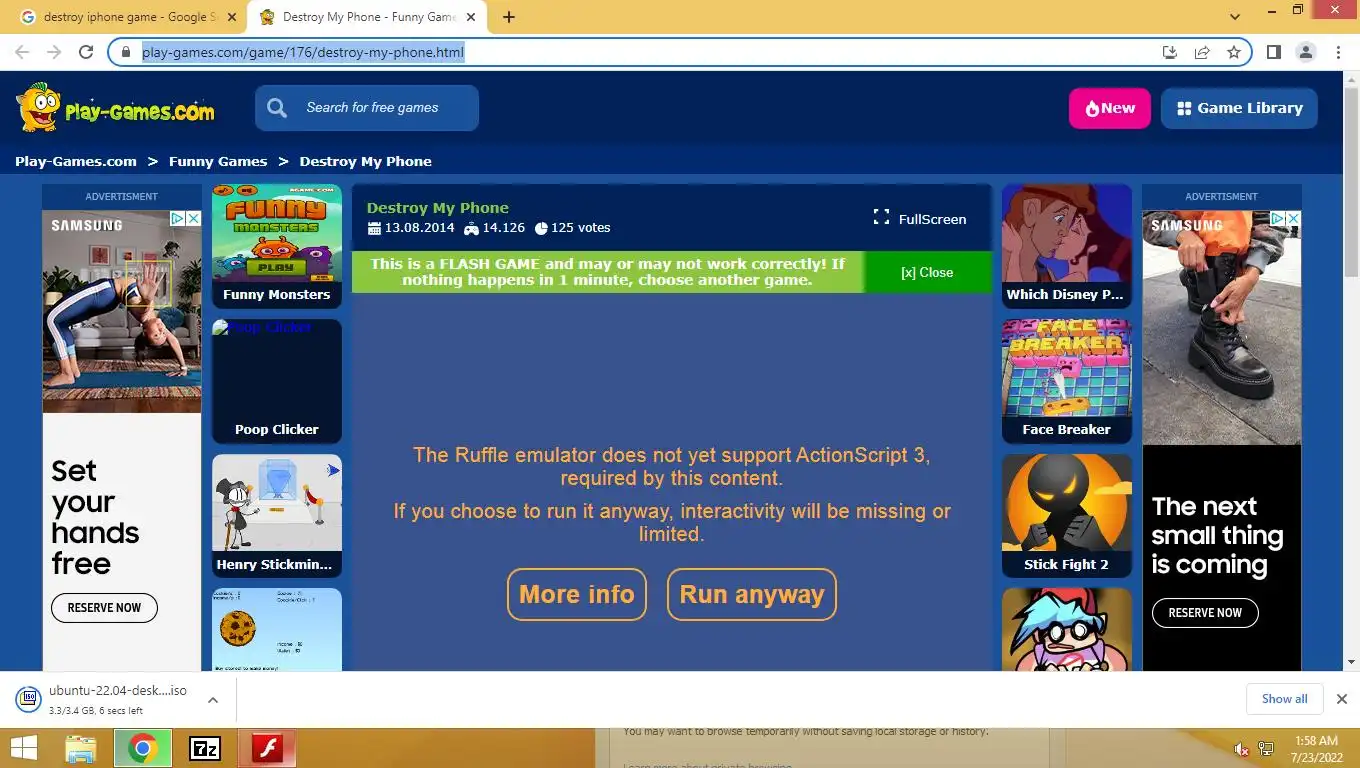Bookmark this page with the star icon
Image resolution: width=1360 pixels, height=768 pixels.
pyautogui.click(x=1234, y=52)
